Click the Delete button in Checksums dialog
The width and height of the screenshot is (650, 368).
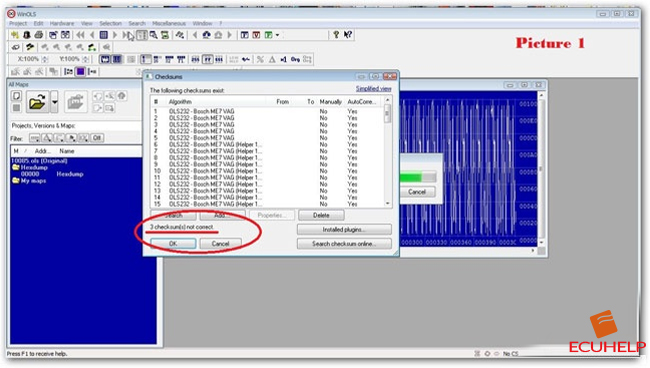321,215
